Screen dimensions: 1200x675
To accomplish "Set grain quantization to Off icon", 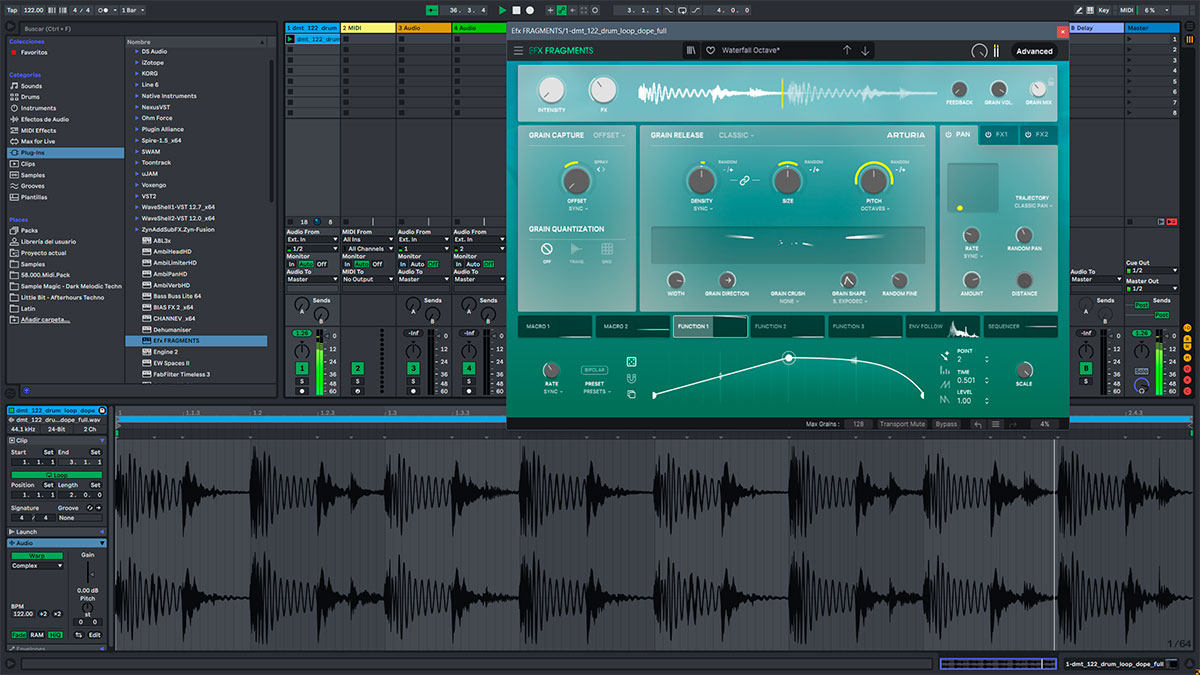I will (x=547, y=249).
